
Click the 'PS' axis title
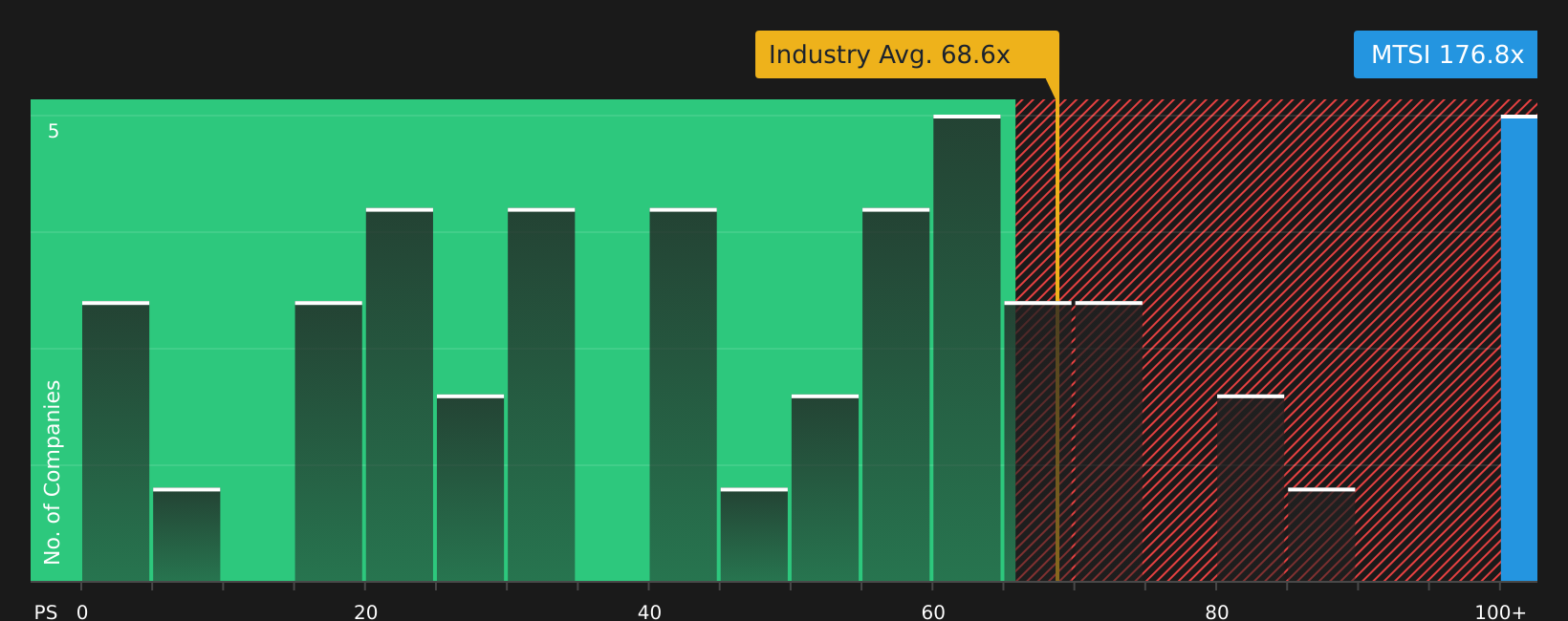tap(46, 612)
